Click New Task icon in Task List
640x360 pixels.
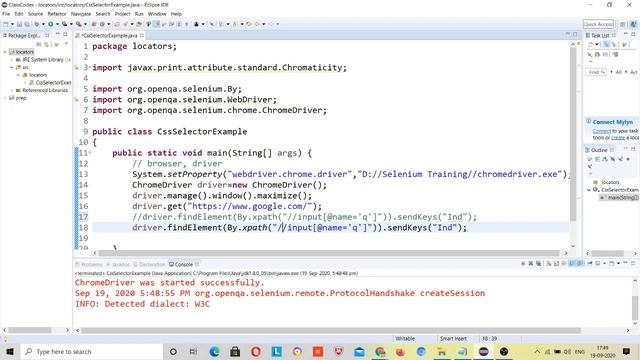(x=591, y=44)
